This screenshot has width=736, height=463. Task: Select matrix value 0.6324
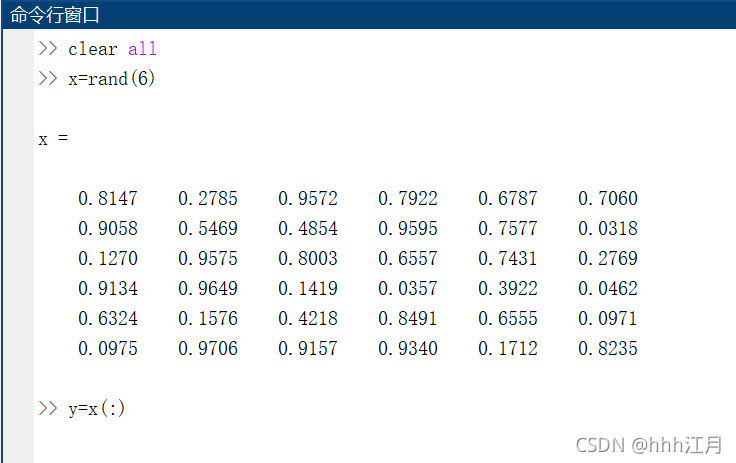(108, 318)
